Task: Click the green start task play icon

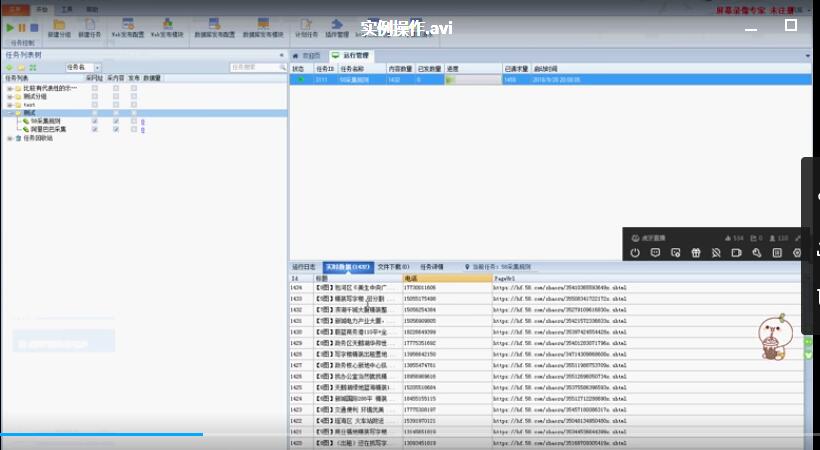Action: [10, 27]
